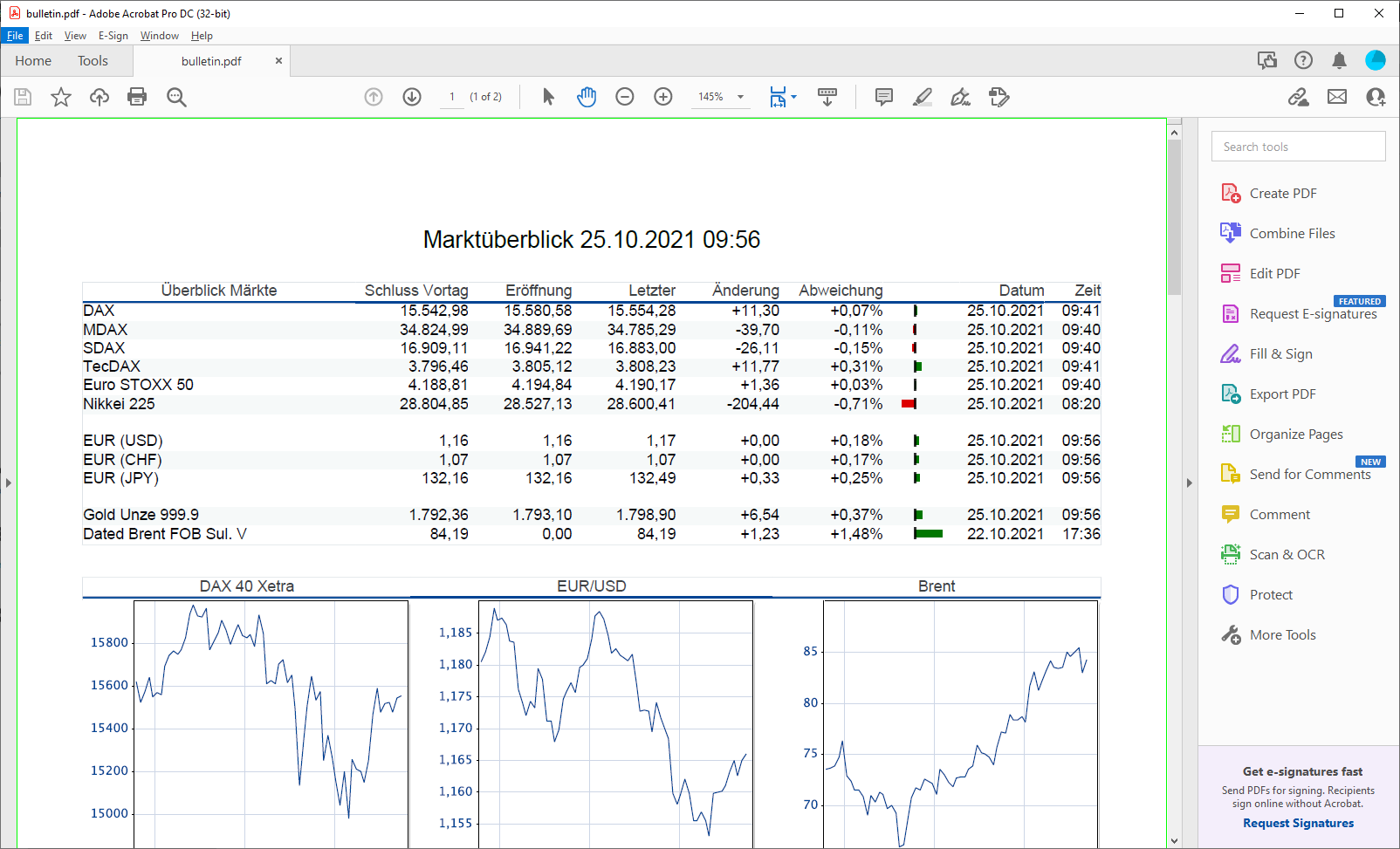This screenshot has width=1400, height=849.
Task: Click the Request Signatures link
Action: point(1298,823)
